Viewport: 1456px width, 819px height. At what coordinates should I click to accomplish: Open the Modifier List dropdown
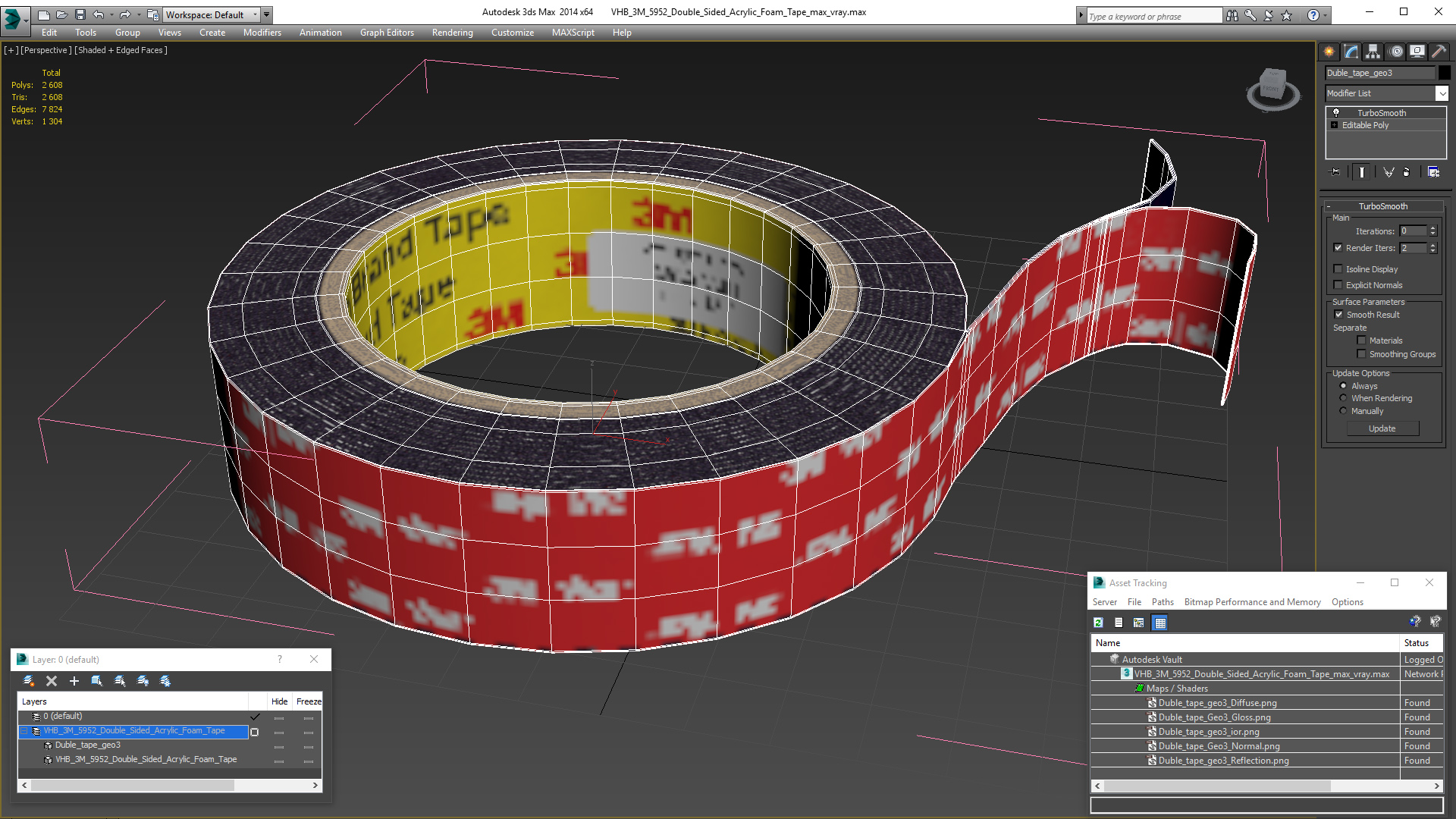click(1442, 93)
